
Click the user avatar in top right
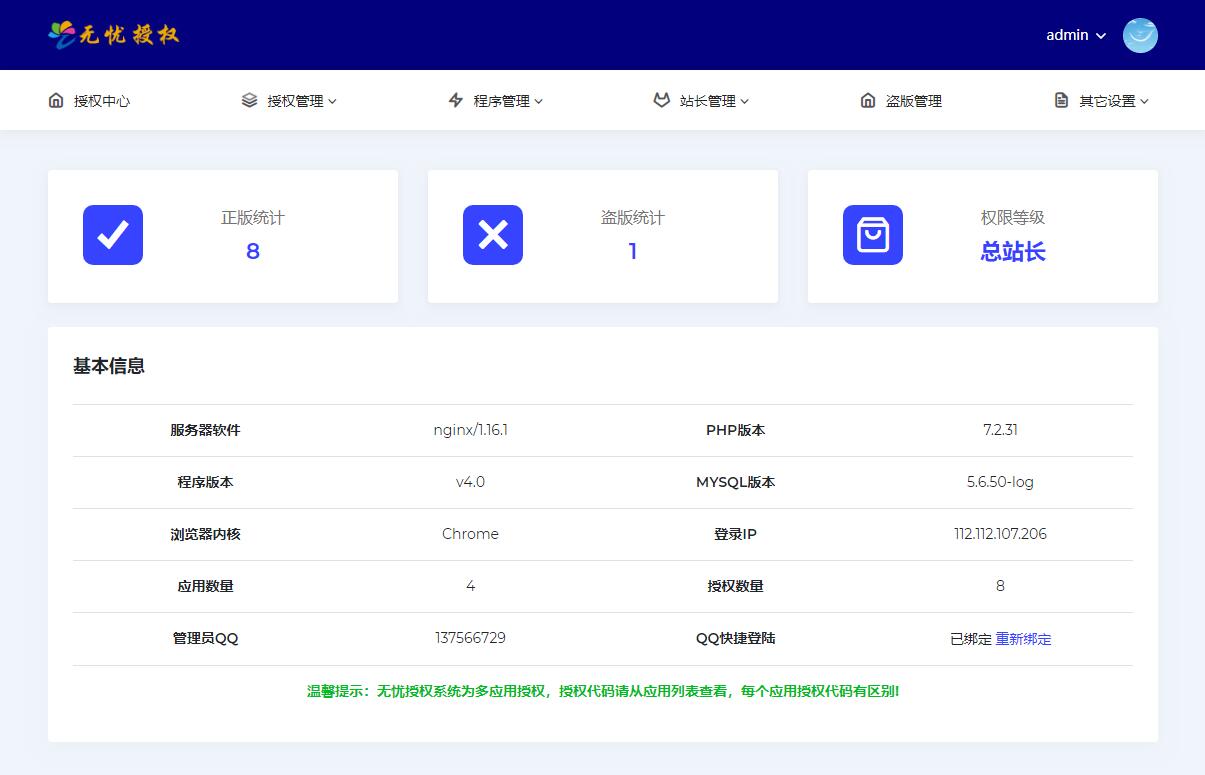point(1139,35)
